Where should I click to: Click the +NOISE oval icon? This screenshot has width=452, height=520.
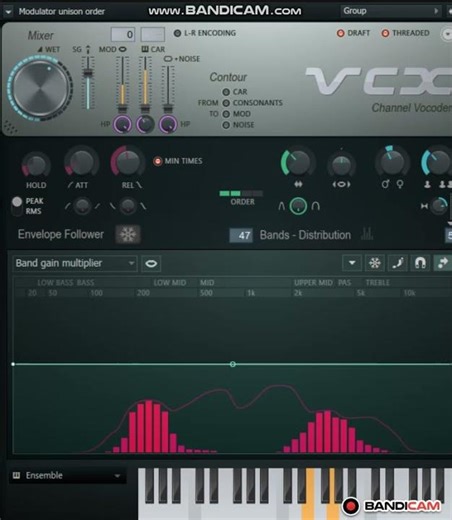point(168,59)
